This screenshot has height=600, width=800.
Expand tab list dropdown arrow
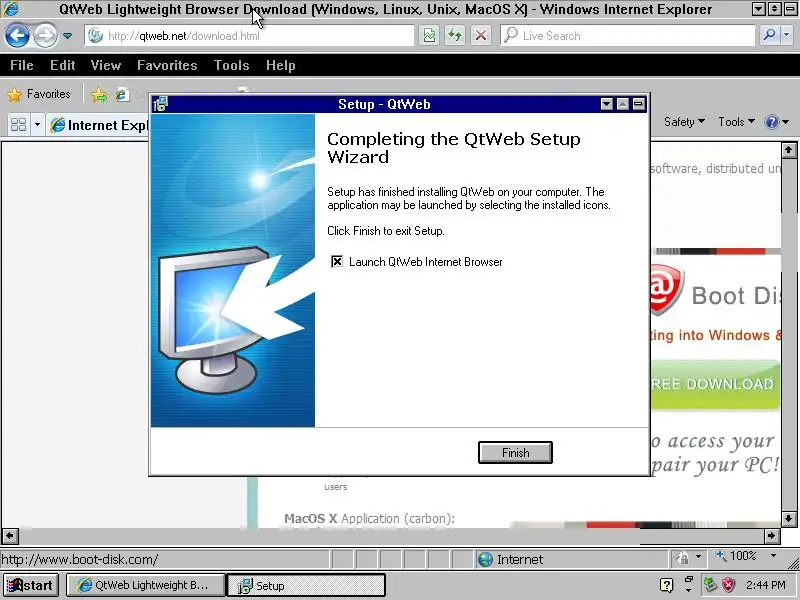pos(37,124)
